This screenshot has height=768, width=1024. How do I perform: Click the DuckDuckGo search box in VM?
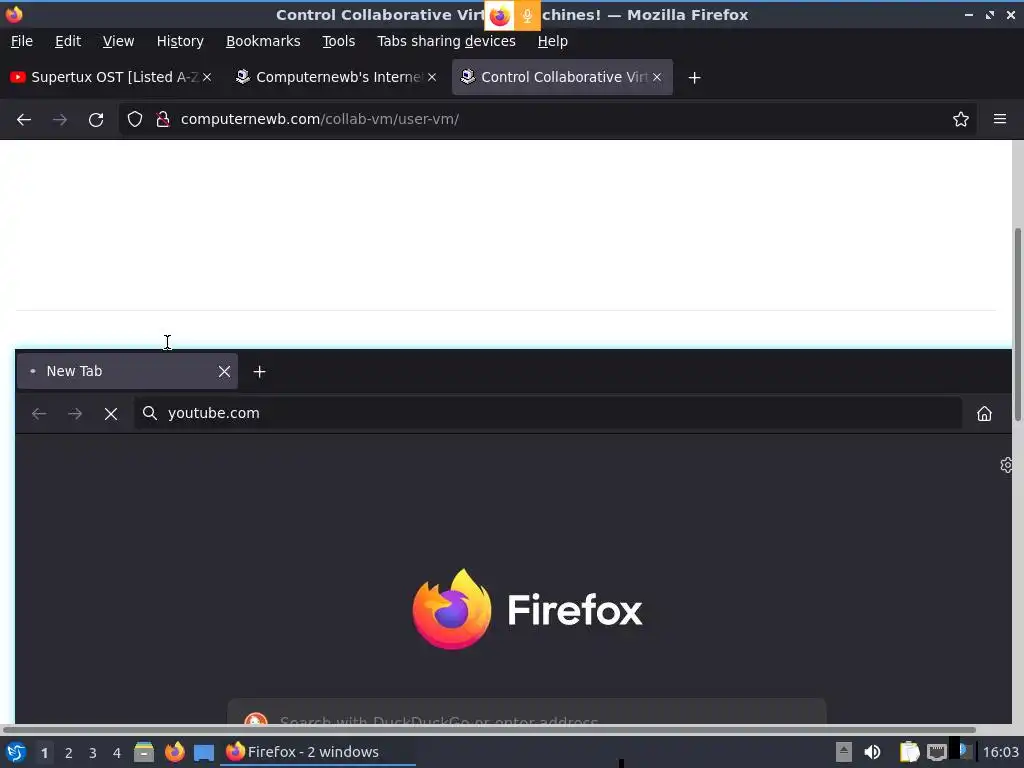click(x=526, y=713)
